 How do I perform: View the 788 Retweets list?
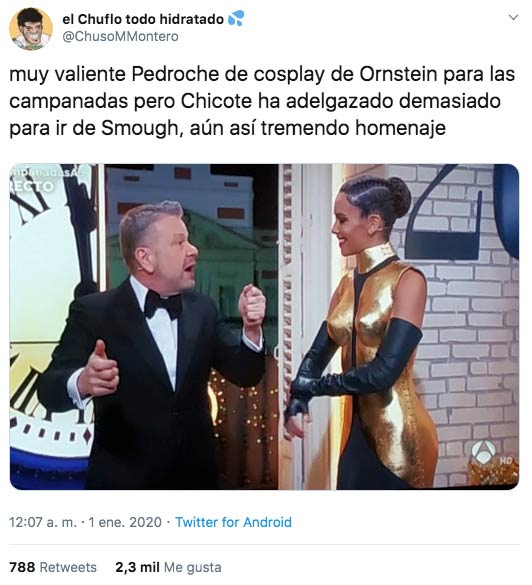(x=53, y=567)
